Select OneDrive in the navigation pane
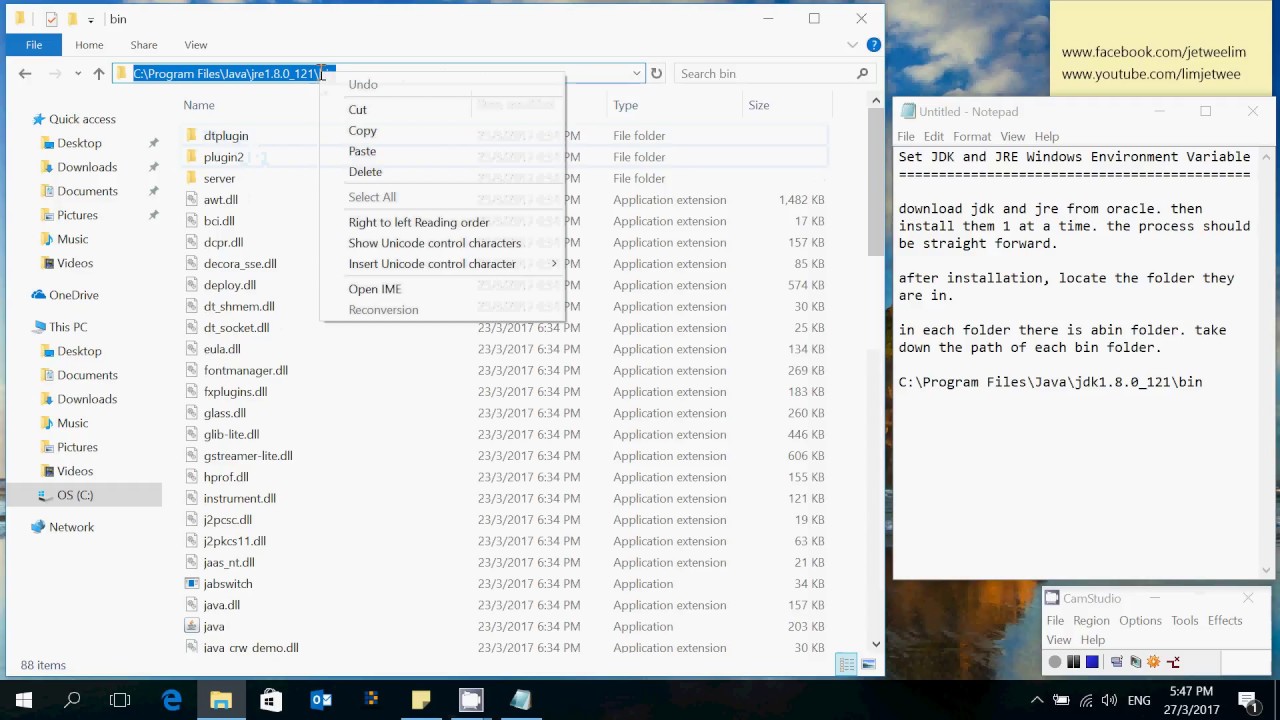 click(74, 295)
